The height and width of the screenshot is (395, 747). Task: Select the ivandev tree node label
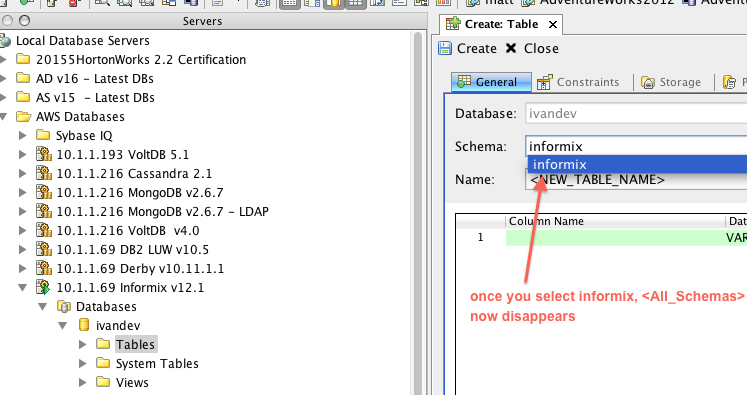coord(118,325)
